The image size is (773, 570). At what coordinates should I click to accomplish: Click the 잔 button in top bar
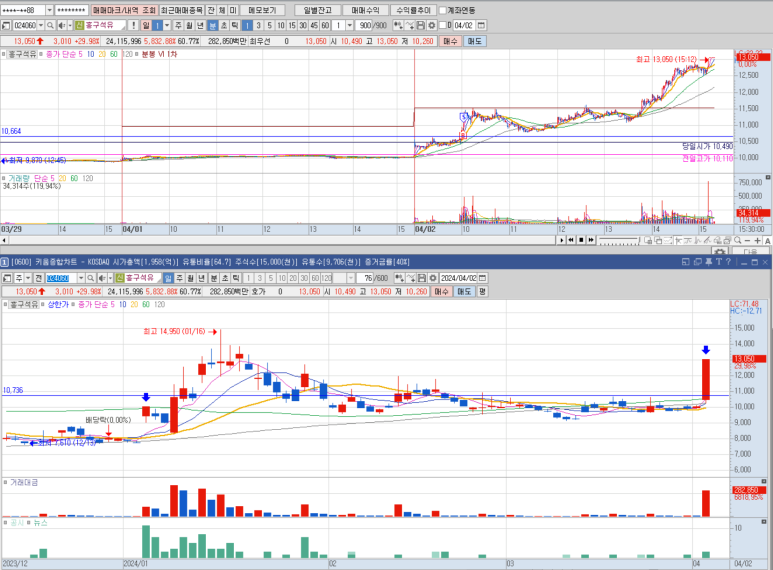coord(211,10)
